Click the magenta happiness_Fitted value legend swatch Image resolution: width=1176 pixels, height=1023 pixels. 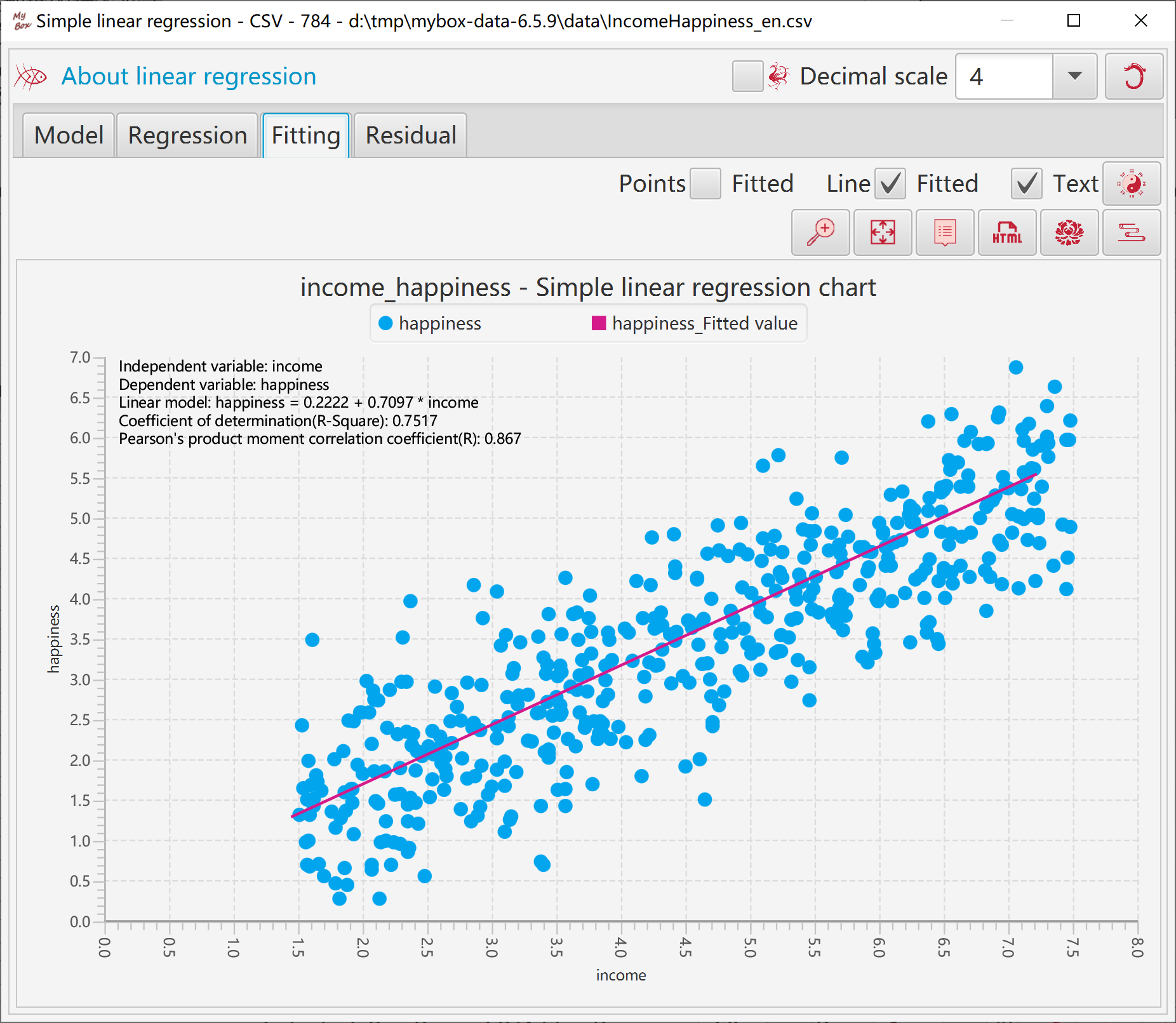(598, 323)
